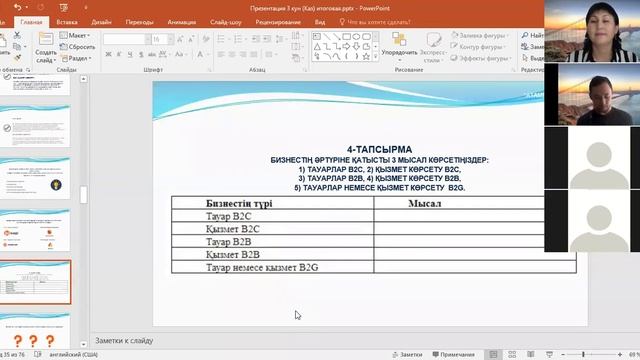This screenshot has width=640, height=360.
Task: Clear all formatting with the eraser A icon
Action: coord(206,39)
